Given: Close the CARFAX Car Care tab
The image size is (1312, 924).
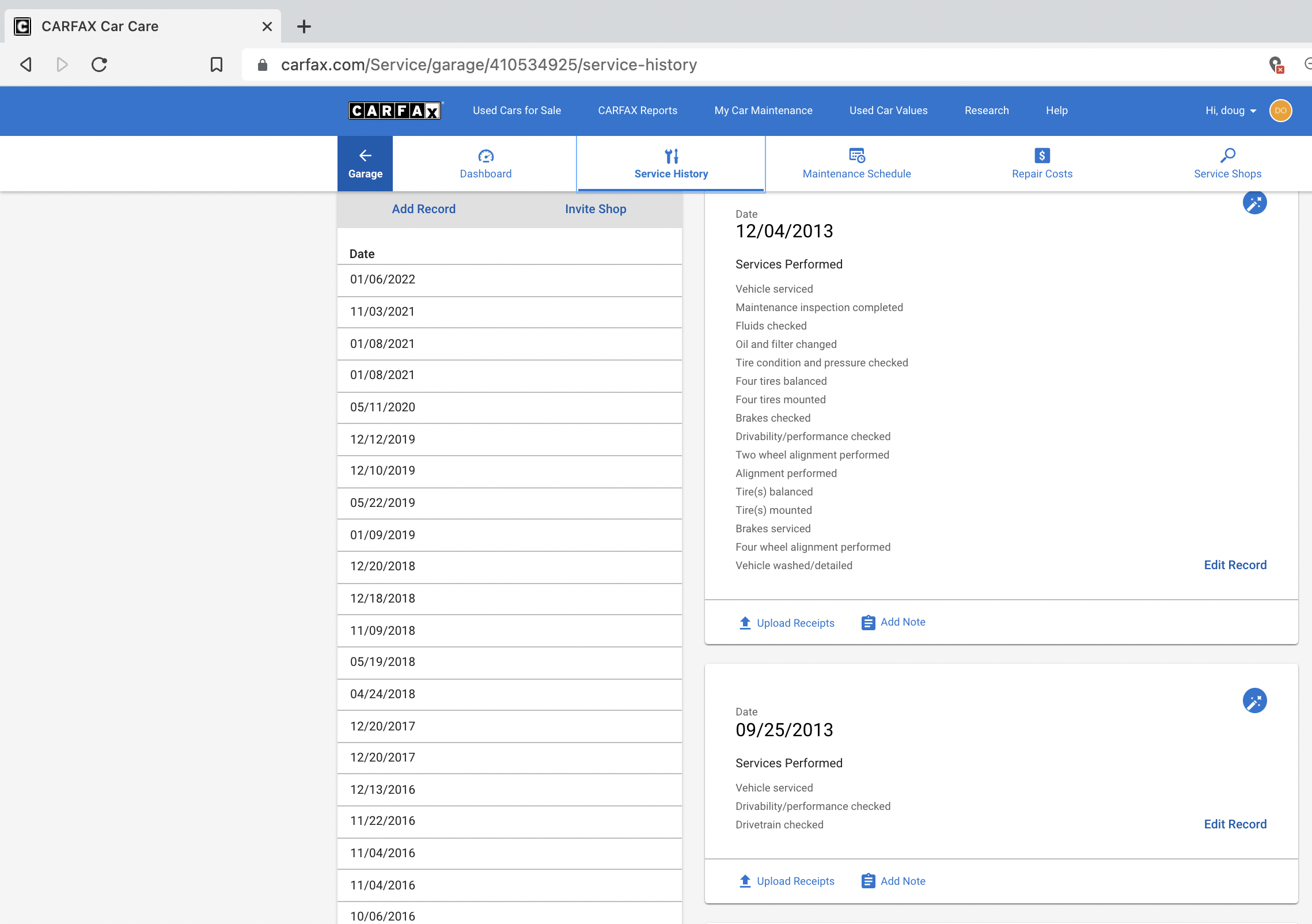Looking at the screenshot, I should 267,26.
